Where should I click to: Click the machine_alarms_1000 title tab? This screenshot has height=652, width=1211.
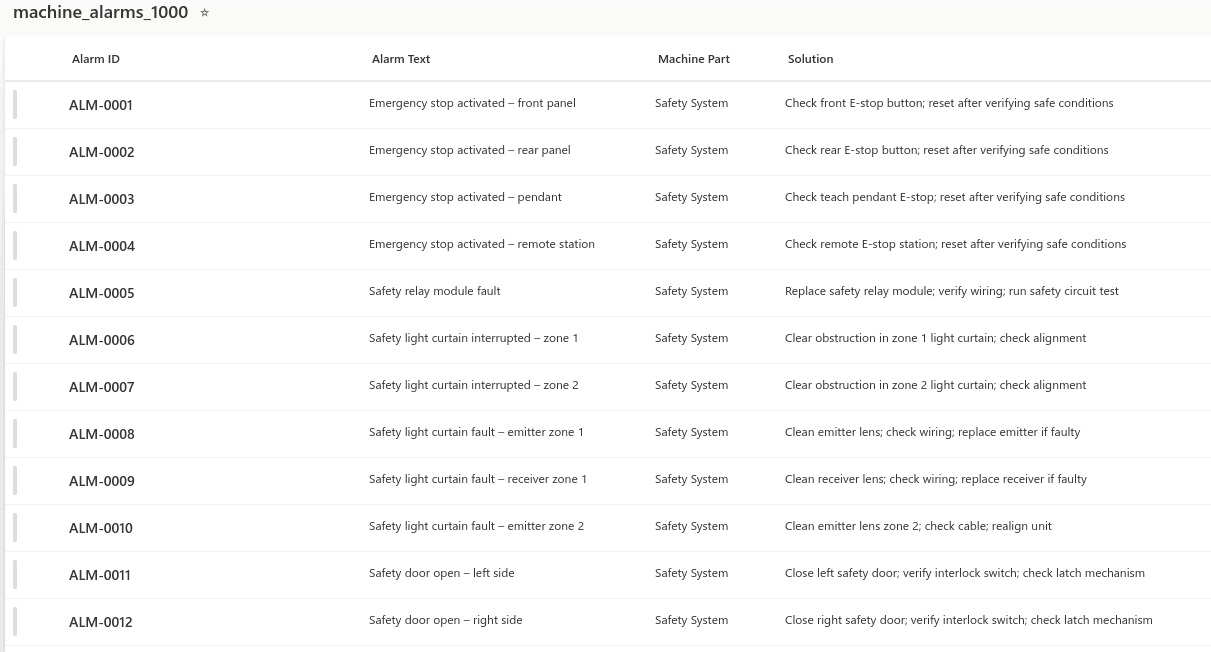tap(100, 12)
